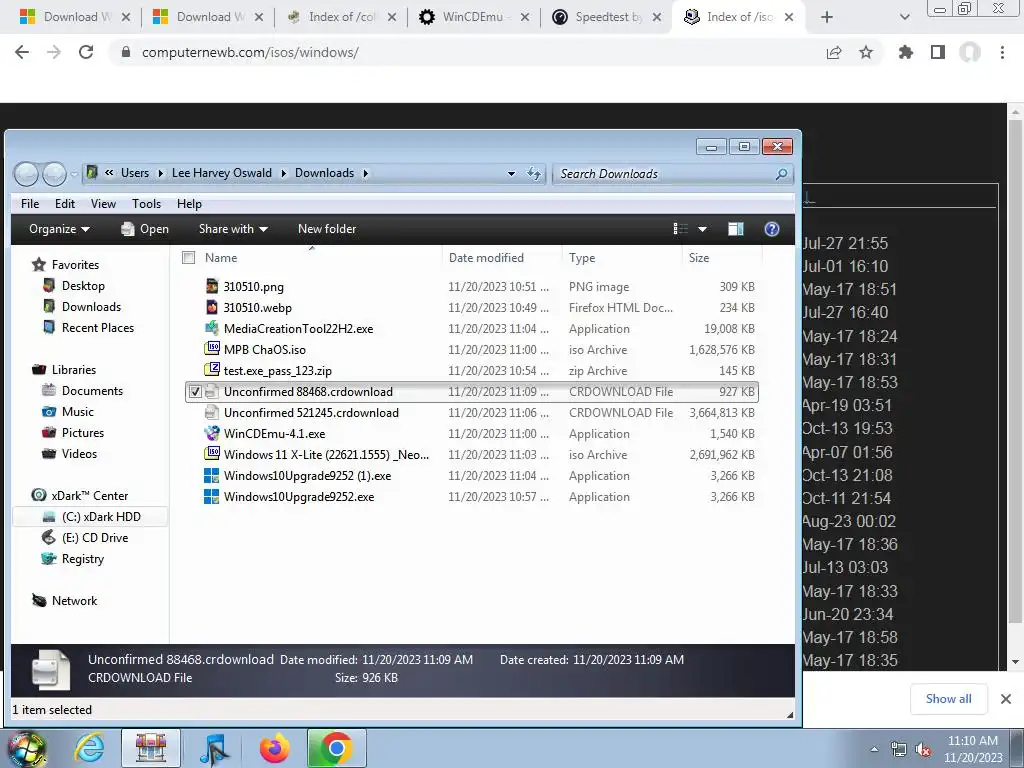Open Music library

pos(77,411)
